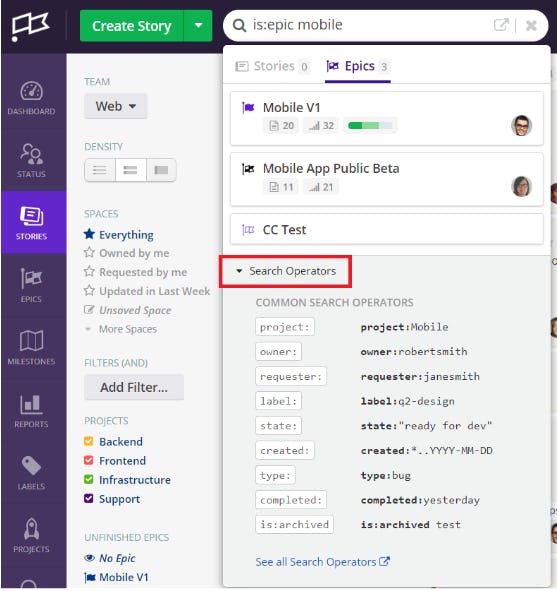Image resolution: width=557 pixels, height=591 pixels.
Task: Open search results in new page icon
Action: (501, 25)
